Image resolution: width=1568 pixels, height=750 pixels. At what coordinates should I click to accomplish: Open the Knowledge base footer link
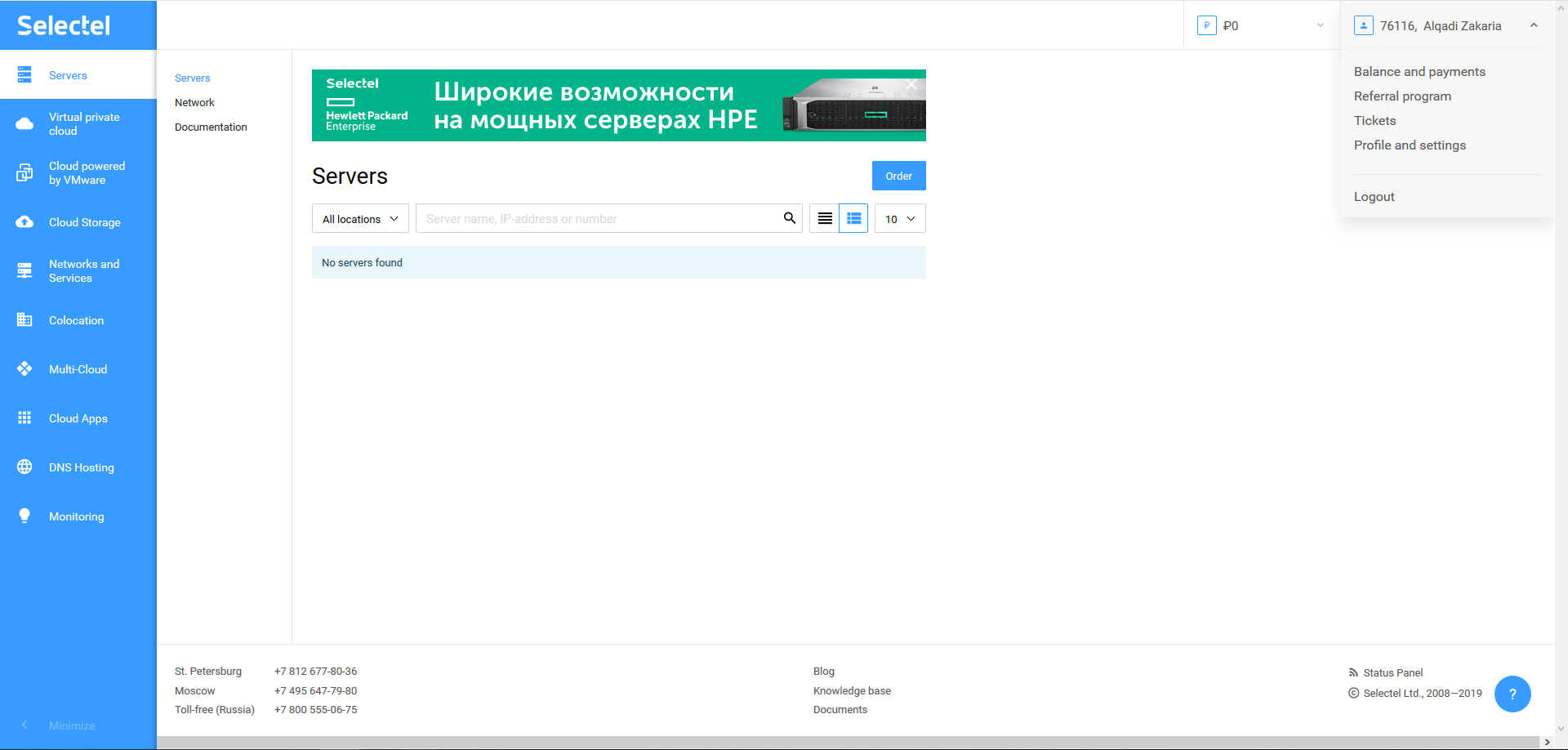(852, 691)
